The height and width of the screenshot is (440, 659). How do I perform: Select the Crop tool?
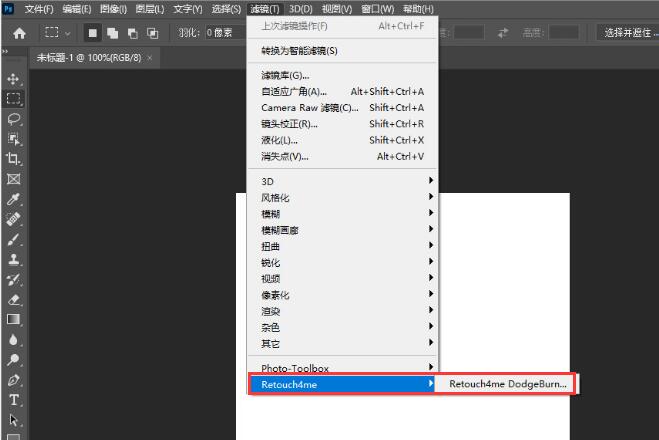tap(13, 159)
